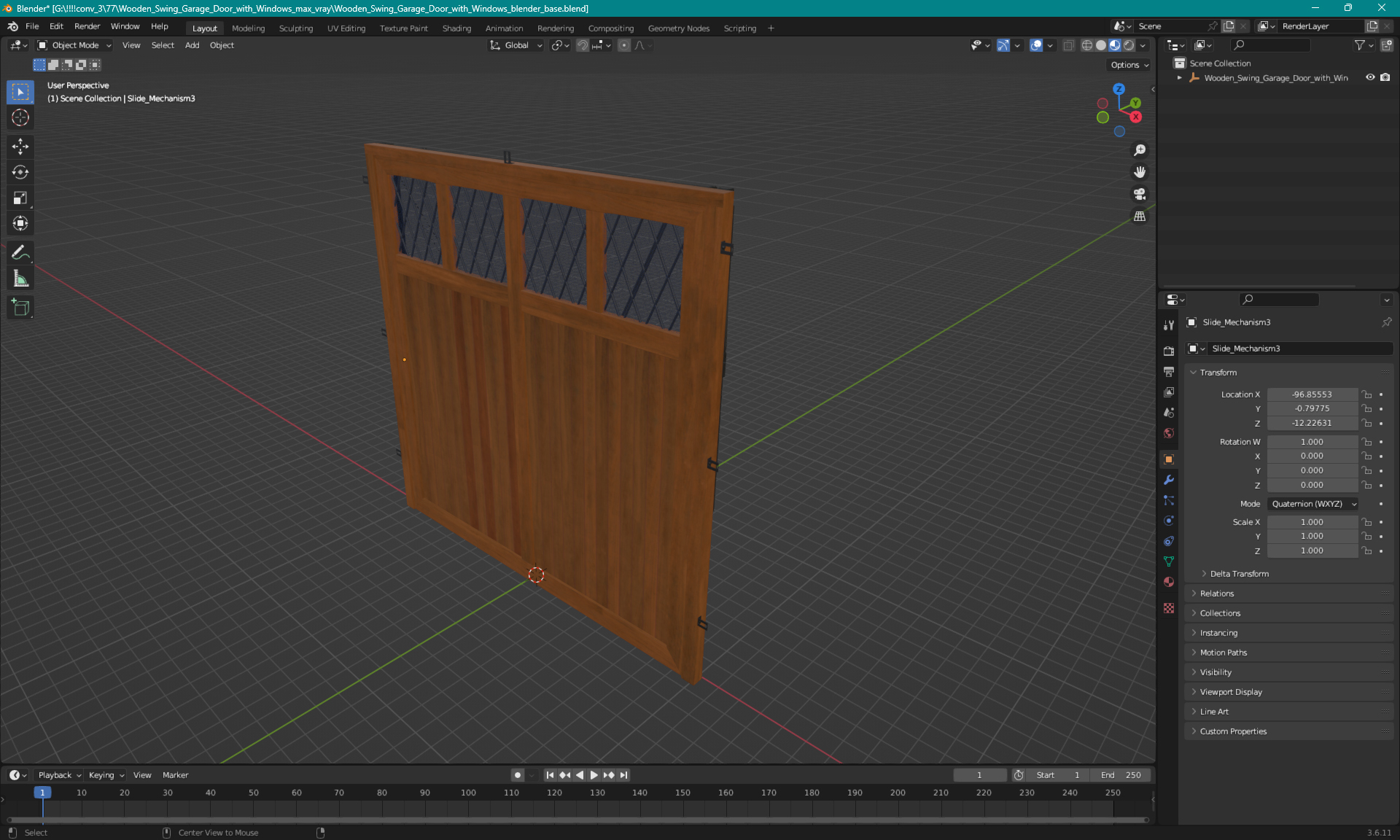Open the Render properties tab
This screenshot has height=840, width=1400.
(x=1169, y=351)
